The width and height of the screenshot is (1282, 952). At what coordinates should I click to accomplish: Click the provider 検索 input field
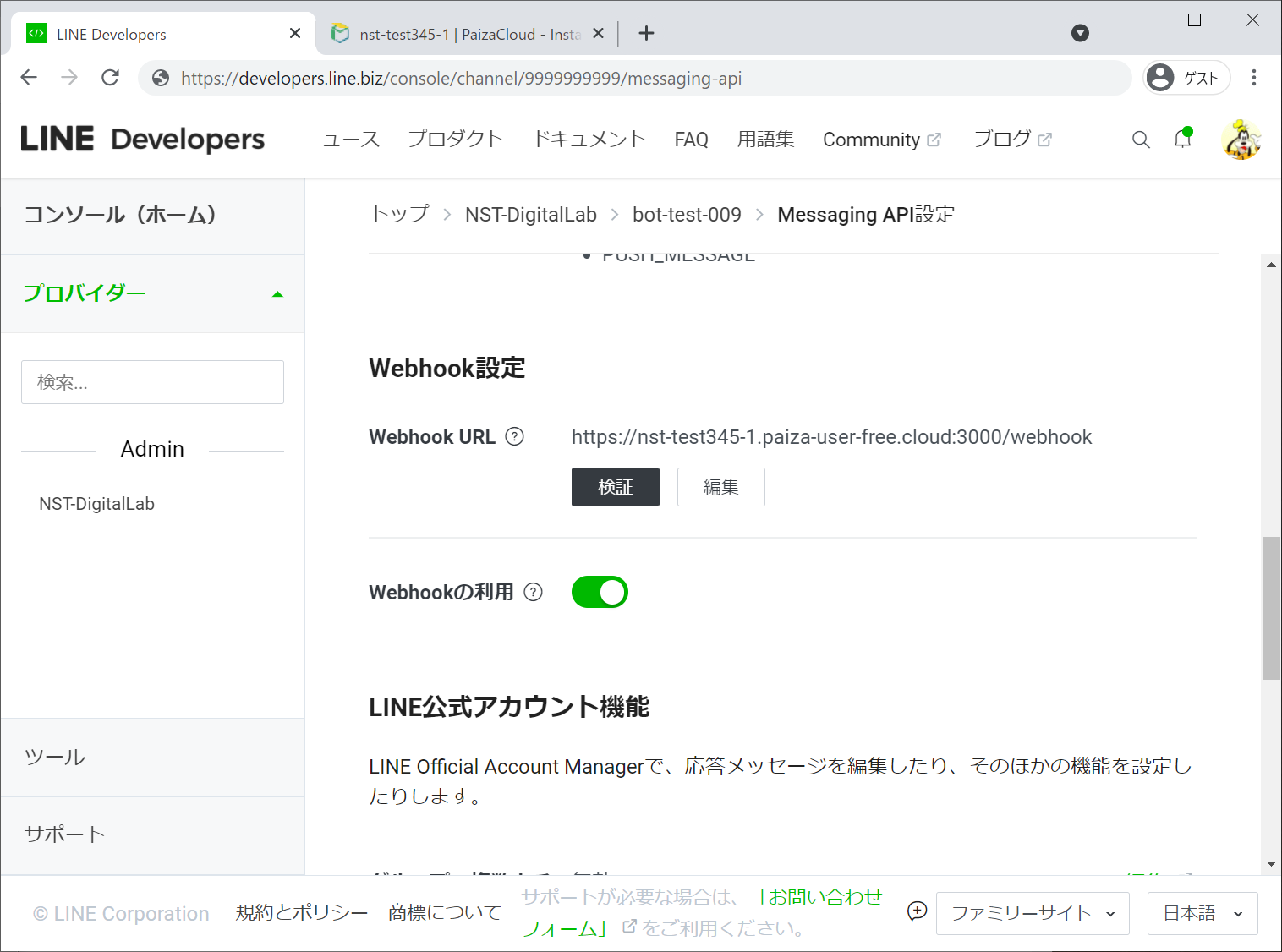152,382
